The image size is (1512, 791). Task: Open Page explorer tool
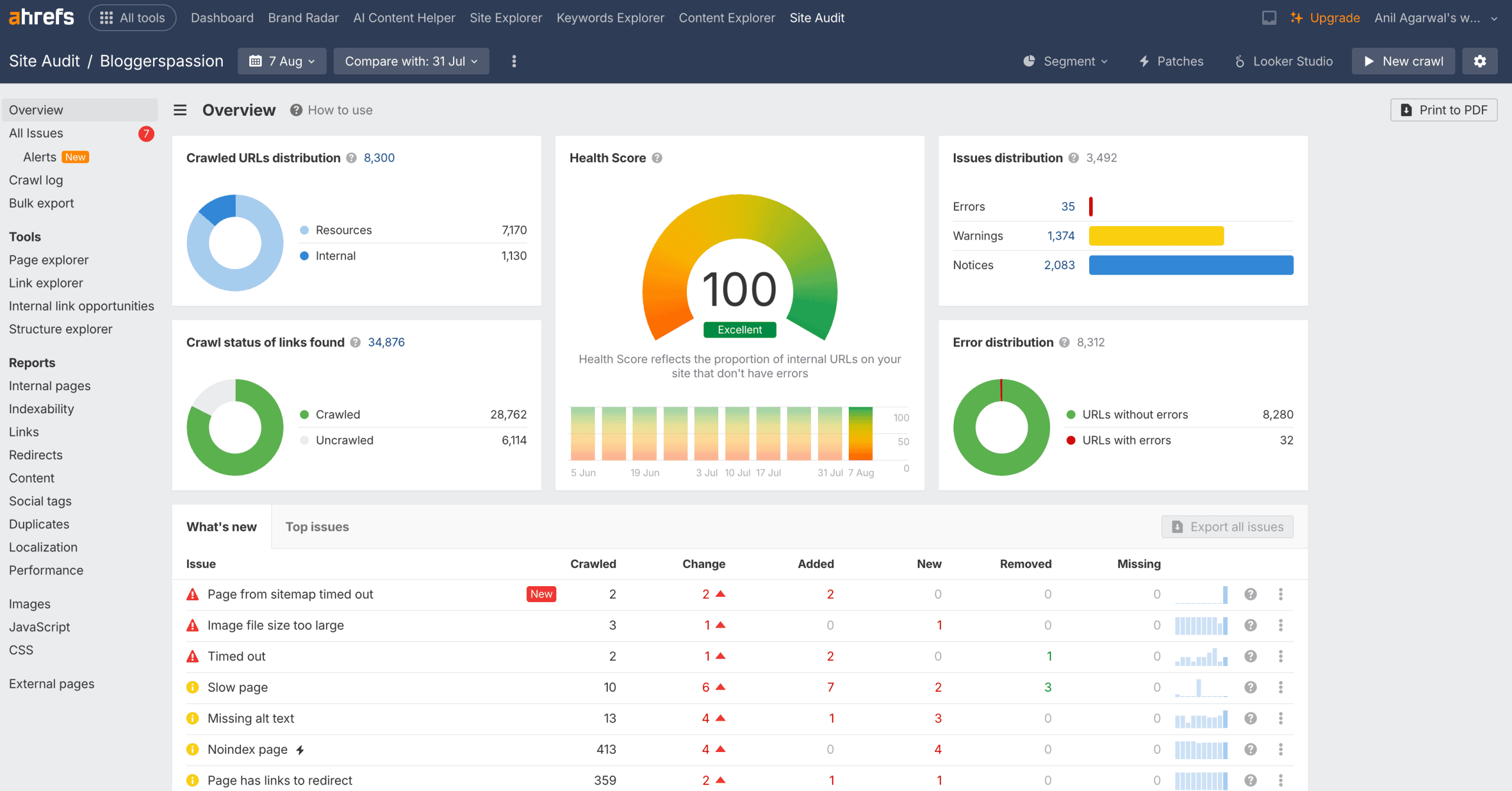click(x=48, y=260)
